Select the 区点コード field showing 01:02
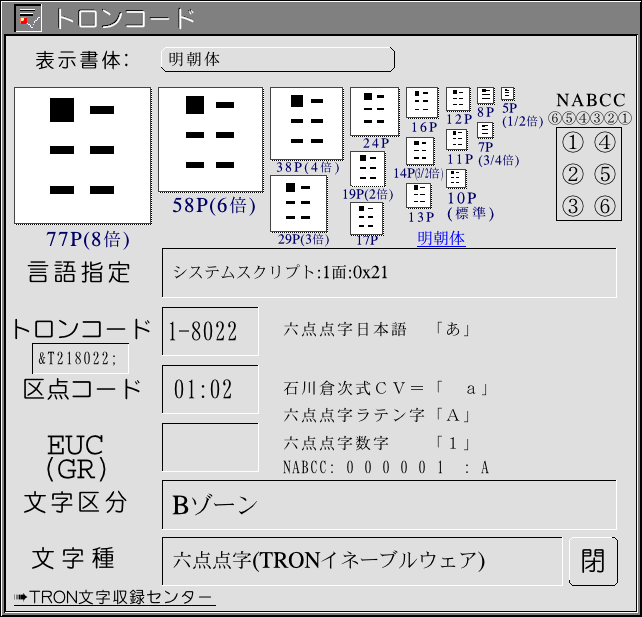Viewport: 642px width, 617px height. [196, 389]
